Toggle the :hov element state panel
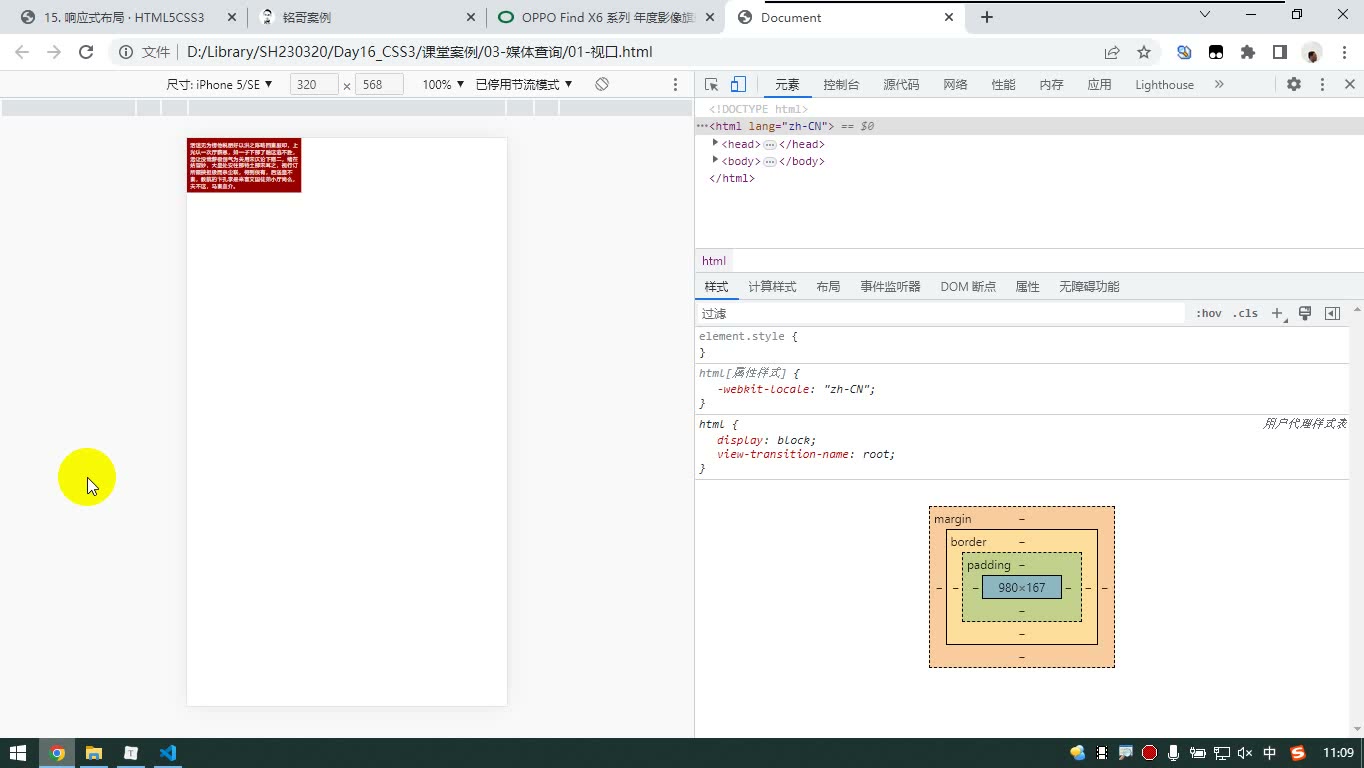1364x768 pixels. [x=1209, y=314]
